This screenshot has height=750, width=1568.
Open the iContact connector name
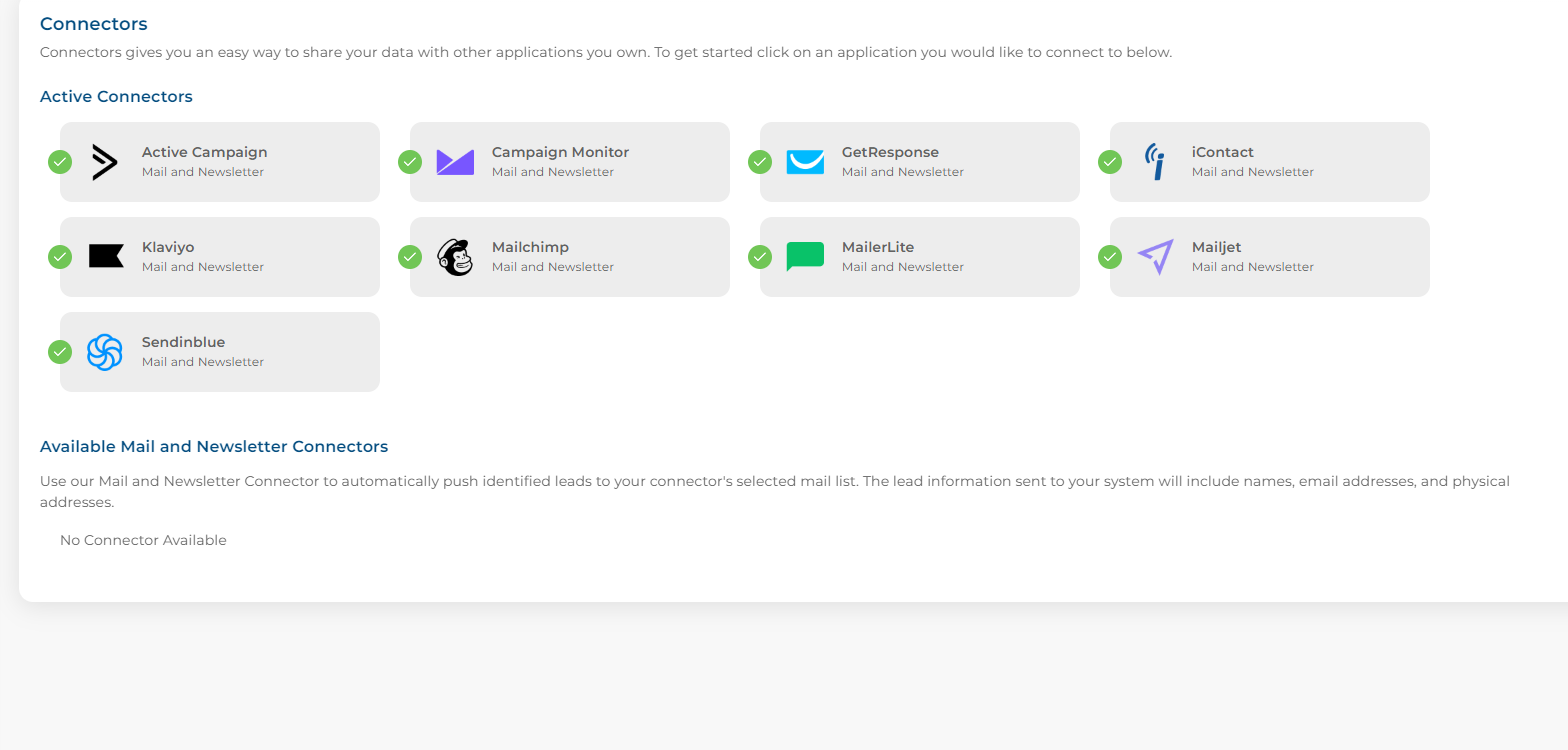1223,152
